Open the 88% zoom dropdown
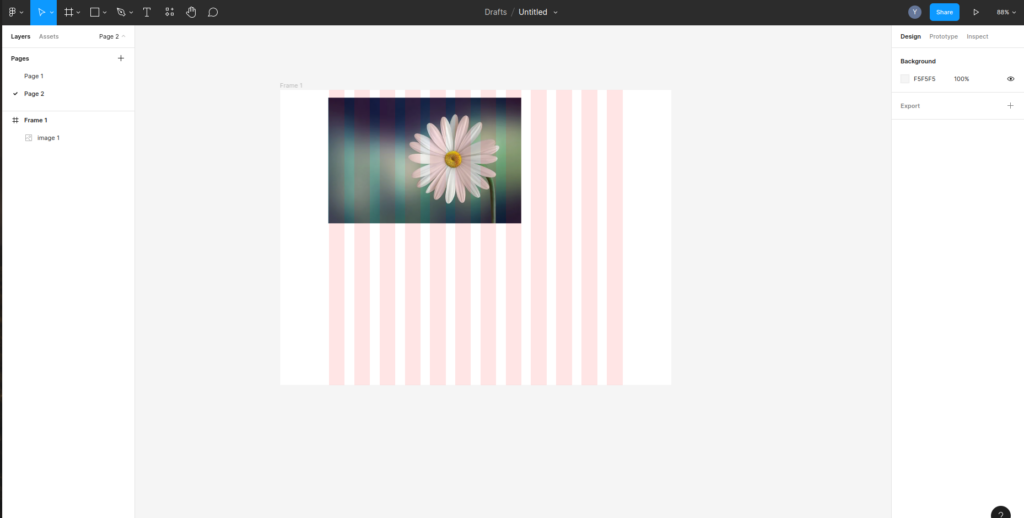The width and height of the screenshot is (1024, 518). (1005, 12)
